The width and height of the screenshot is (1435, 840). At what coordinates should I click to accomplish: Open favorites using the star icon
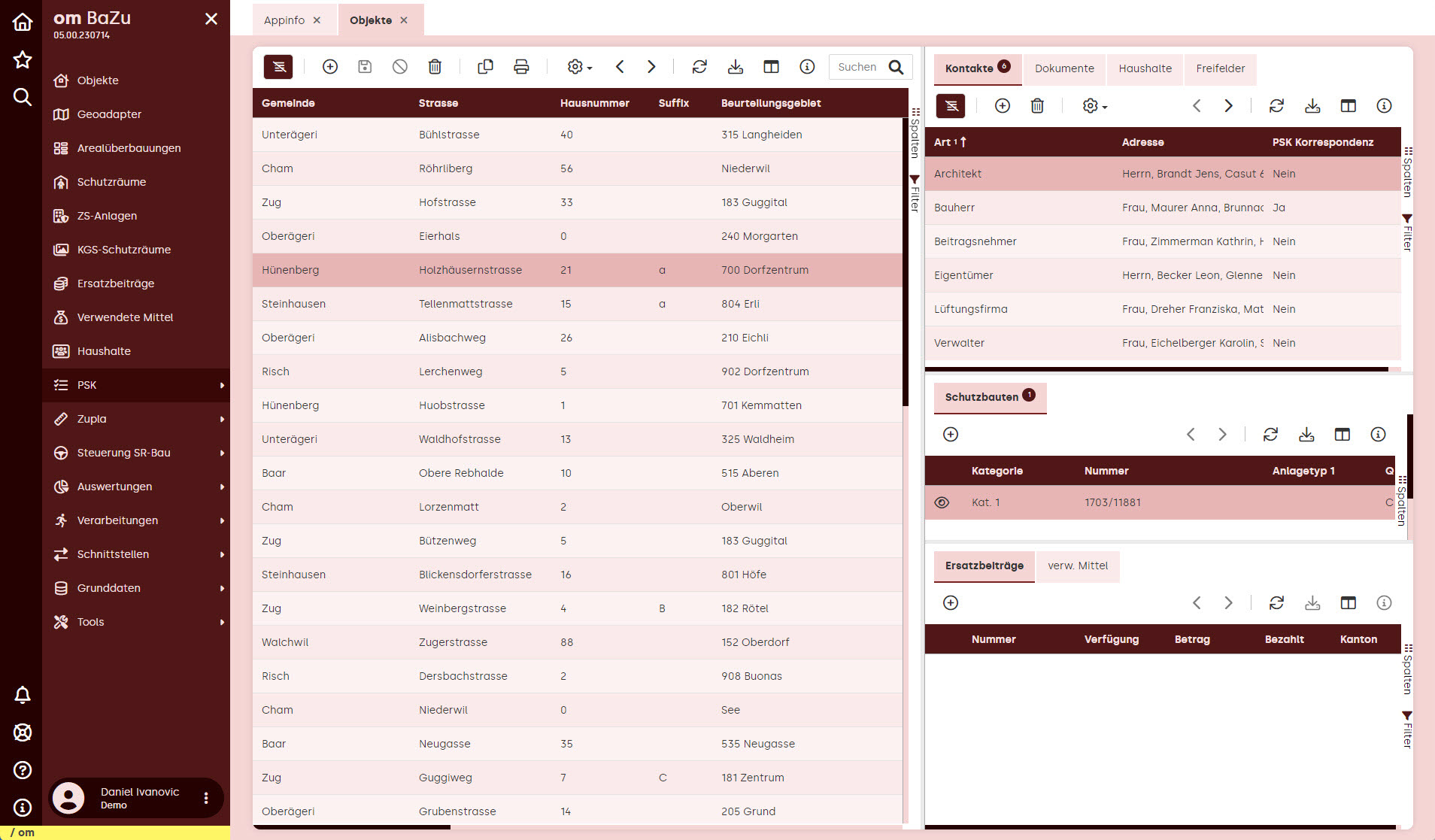[x=23, y=59]
